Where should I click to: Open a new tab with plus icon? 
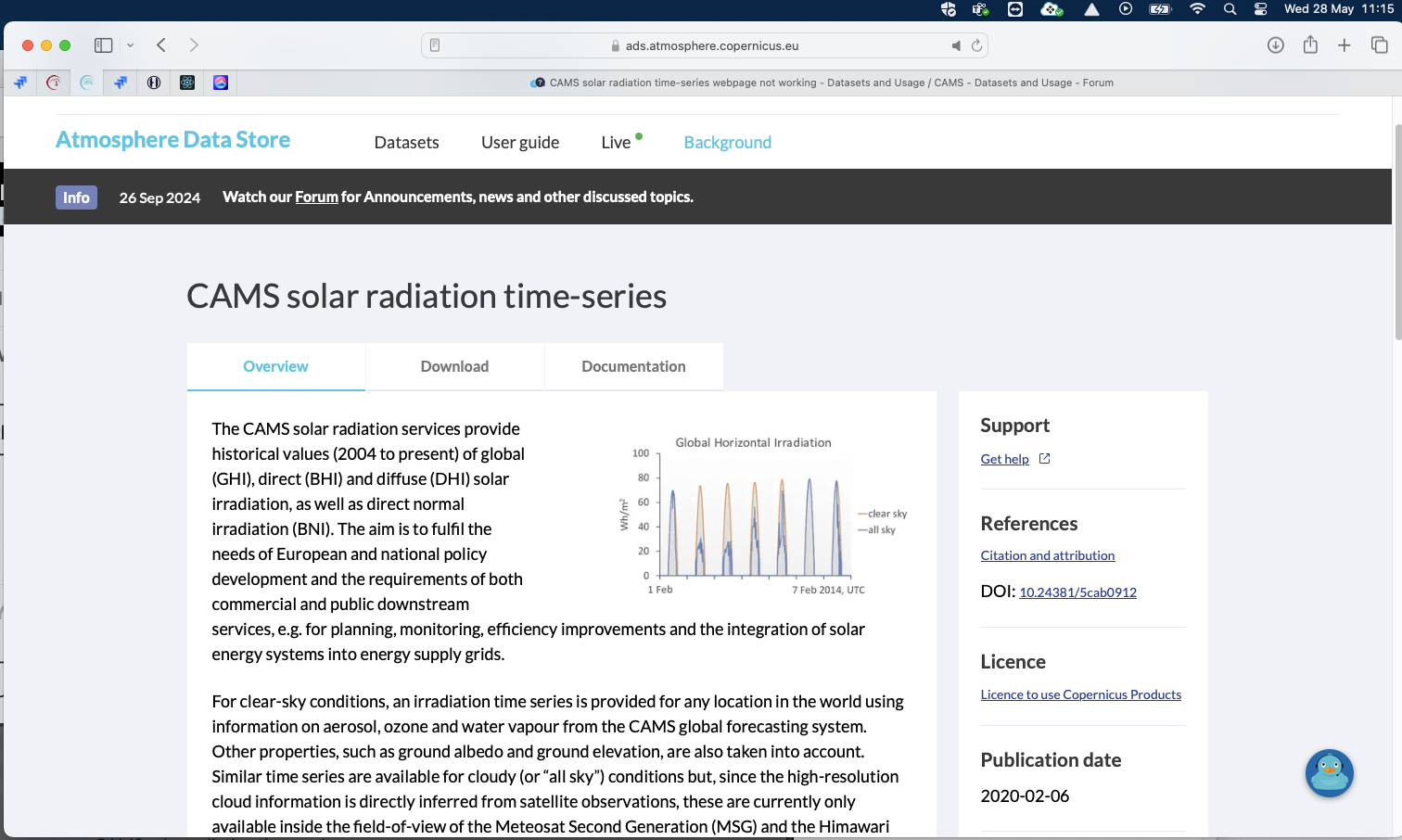(1345, 45)
